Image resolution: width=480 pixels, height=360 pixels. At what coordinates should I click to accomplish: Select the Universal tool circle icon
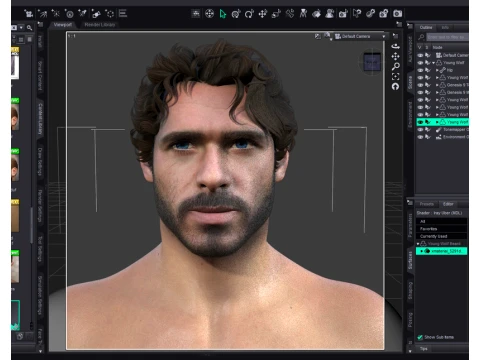(236, 14)
